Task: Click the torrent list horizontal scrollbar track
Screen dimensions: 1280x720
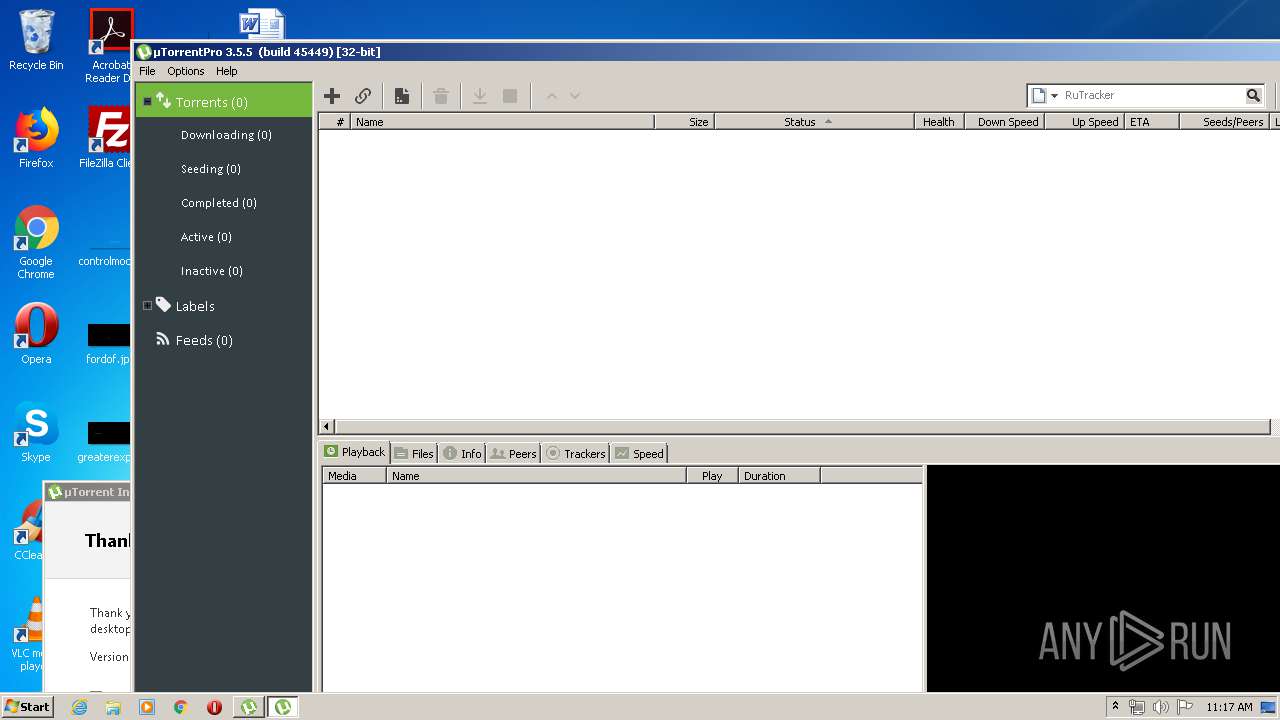Action: pyautogui.click(x=803, y=427)
